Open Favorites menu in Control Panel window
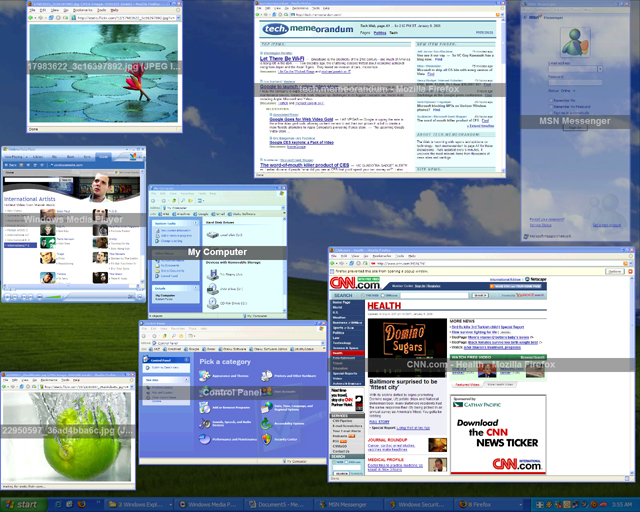This screenshot has width=640, height=512. click(x=178, y=328)
